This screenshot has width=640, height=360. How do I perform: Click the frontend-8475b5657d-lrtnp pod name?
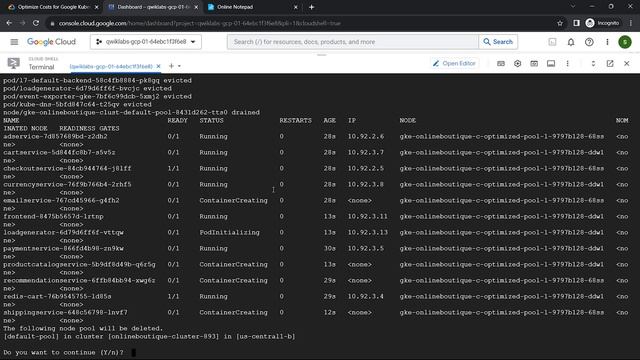[53, 216]
